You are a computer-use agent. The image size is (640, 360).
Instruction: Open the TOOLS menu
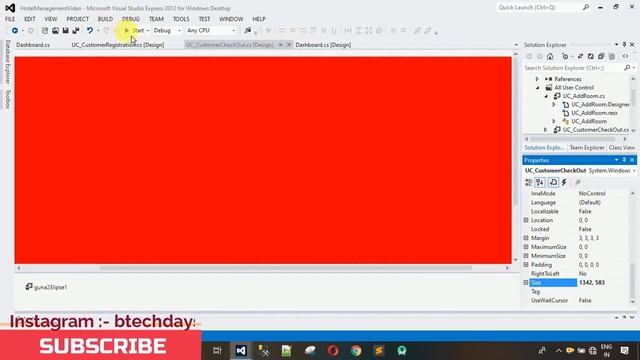[181, 19]
